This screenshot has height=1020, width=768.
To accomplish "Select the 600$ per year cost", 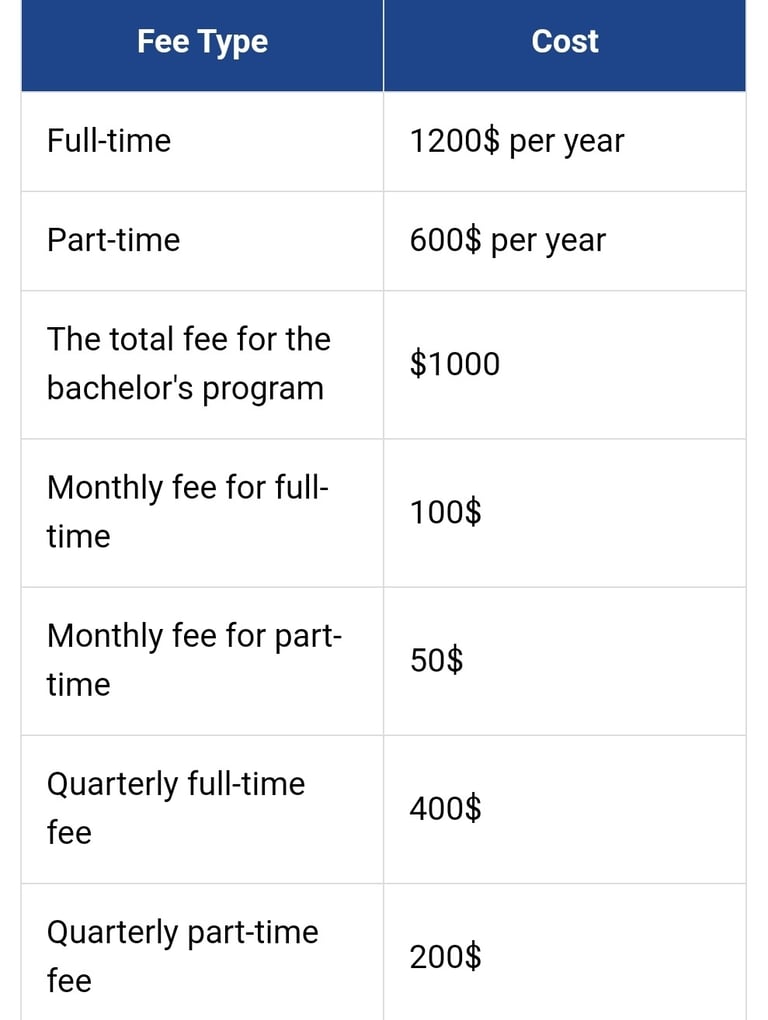I will (507, 241).
